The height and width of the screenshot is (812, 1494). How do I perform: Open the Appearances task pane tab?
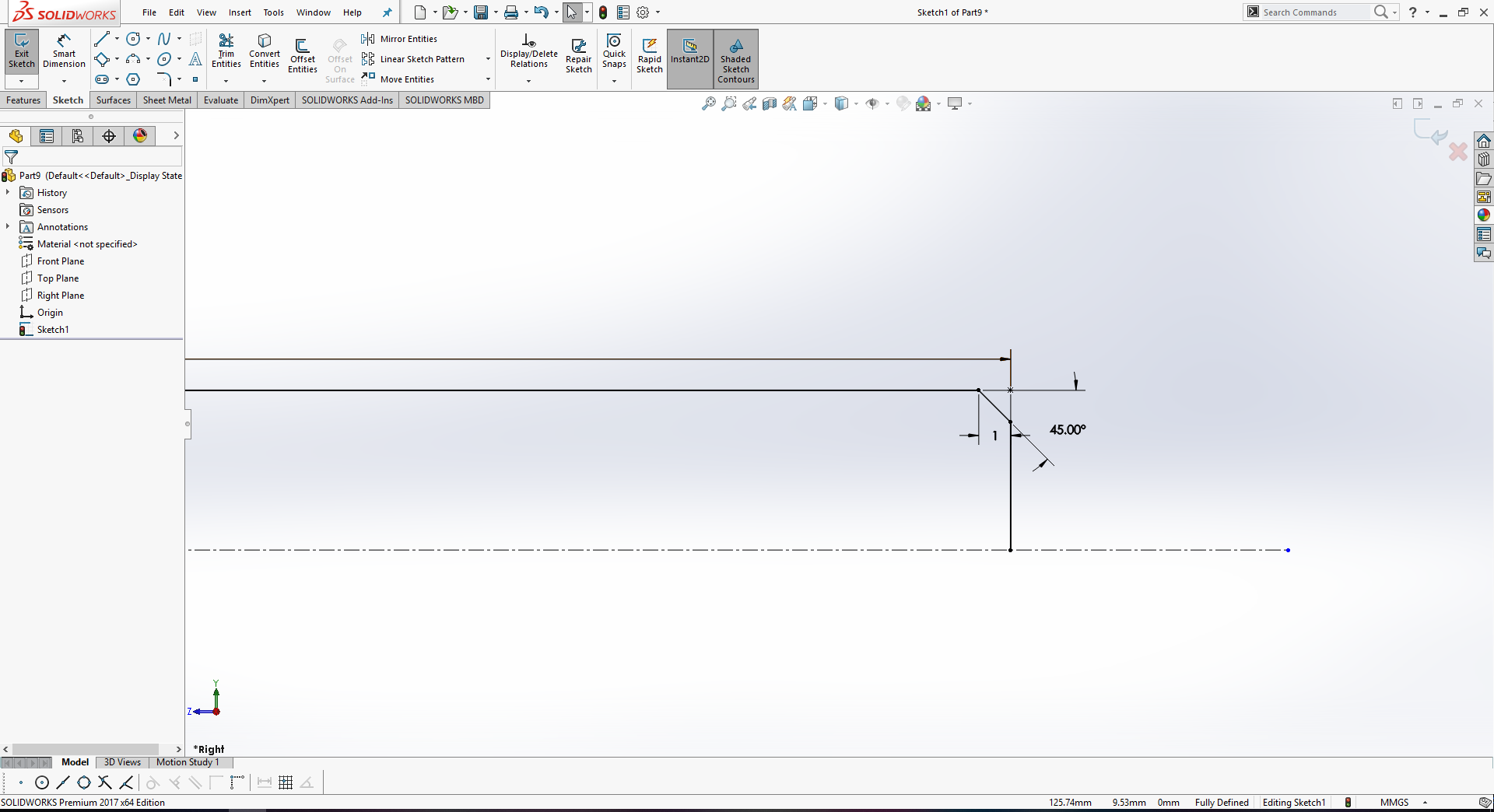tap(1484, 215)
